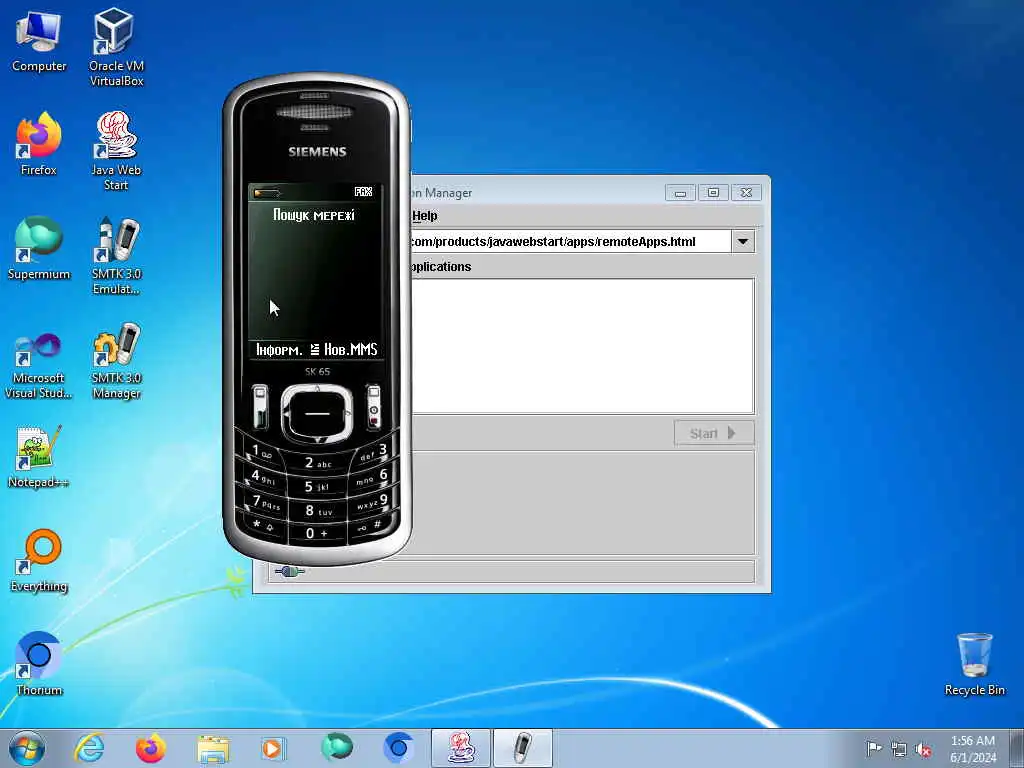This screenshot has width=1024, height=768.
Task: Select the Supermium desktop shortcut
Action: coord(39,248)
